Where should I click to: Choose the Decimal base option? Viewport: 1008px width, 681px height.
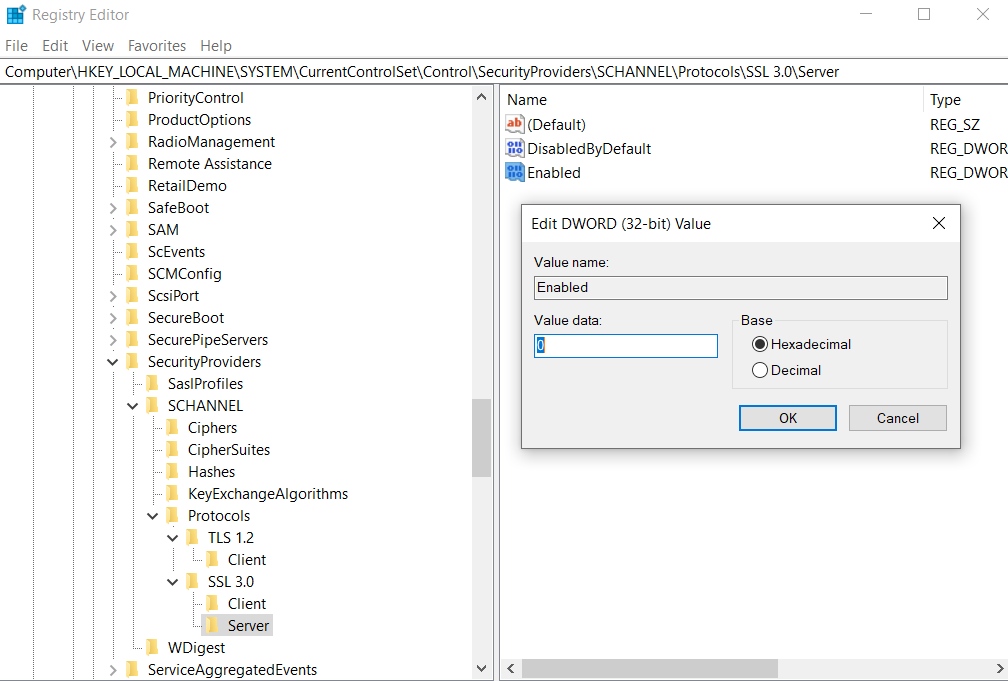[x=760, y=370]
